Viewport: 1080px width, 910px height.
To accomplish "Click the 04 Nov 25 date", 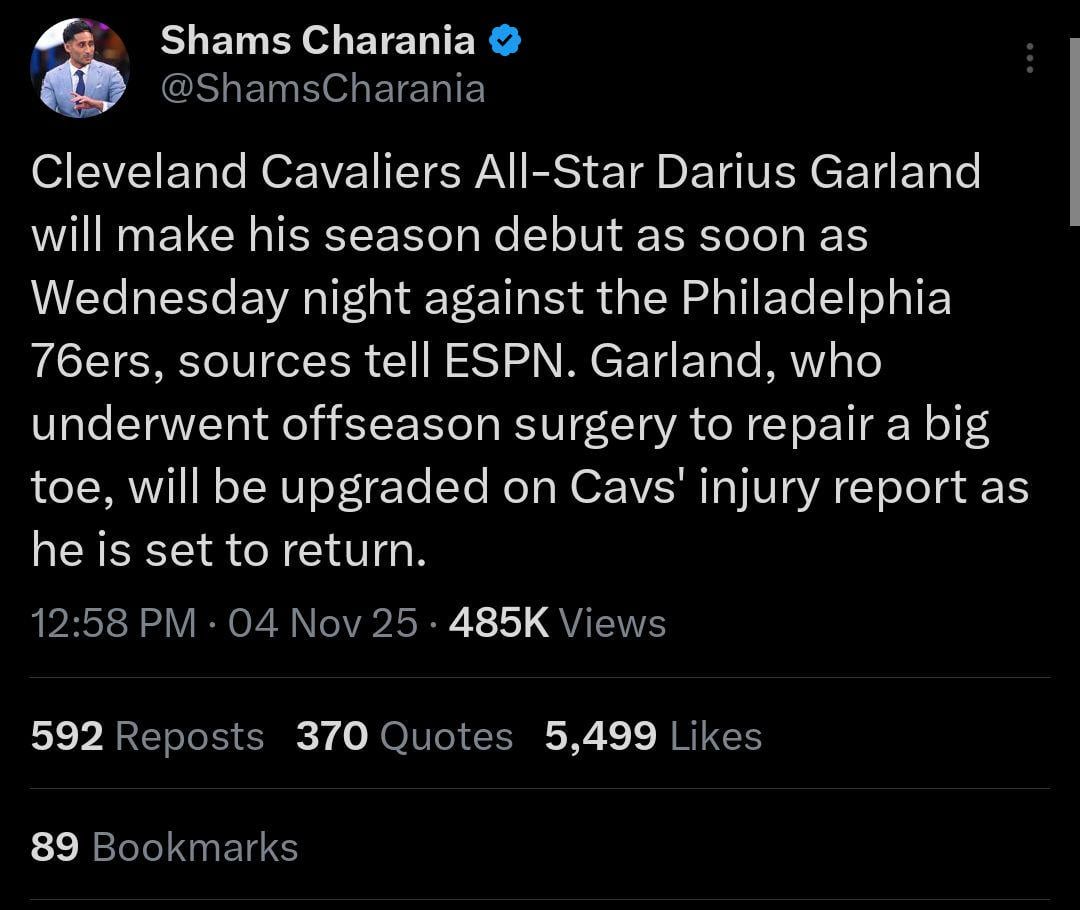I will coord(322,623).
